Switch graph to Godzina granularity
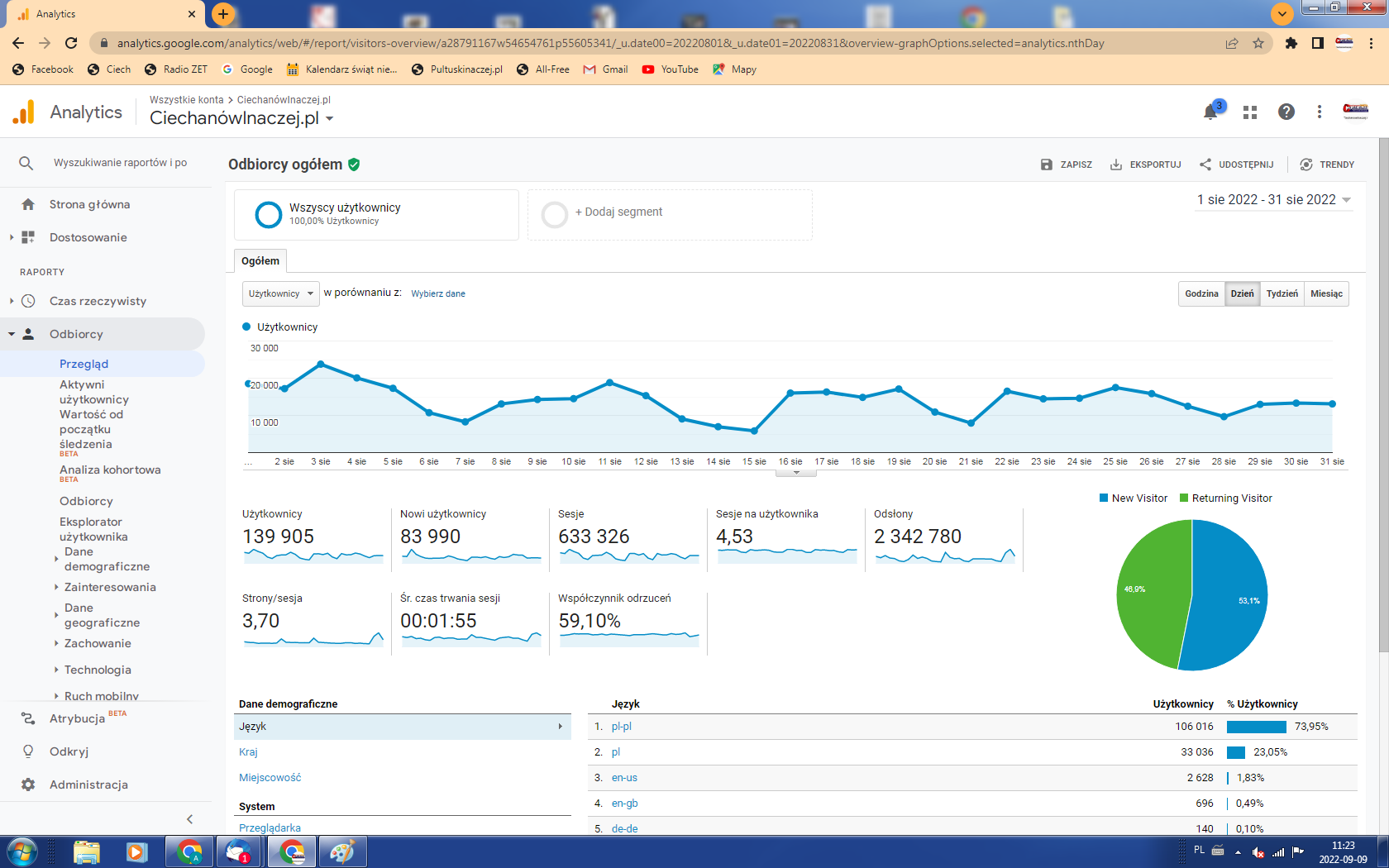Image resolution: width=1389 pixels, height=868 pixels. click(1201, 294)
